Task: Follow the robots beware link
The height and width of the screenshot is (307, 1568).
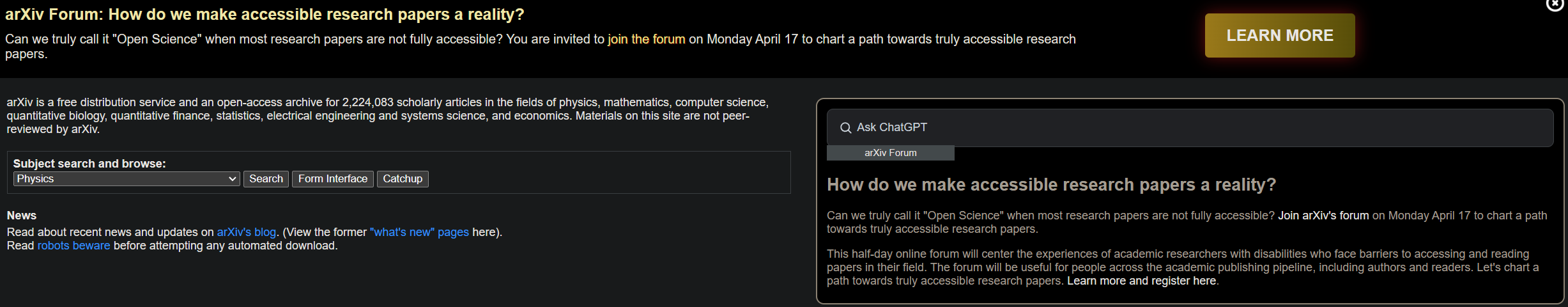Action: (x=73, y=246)
